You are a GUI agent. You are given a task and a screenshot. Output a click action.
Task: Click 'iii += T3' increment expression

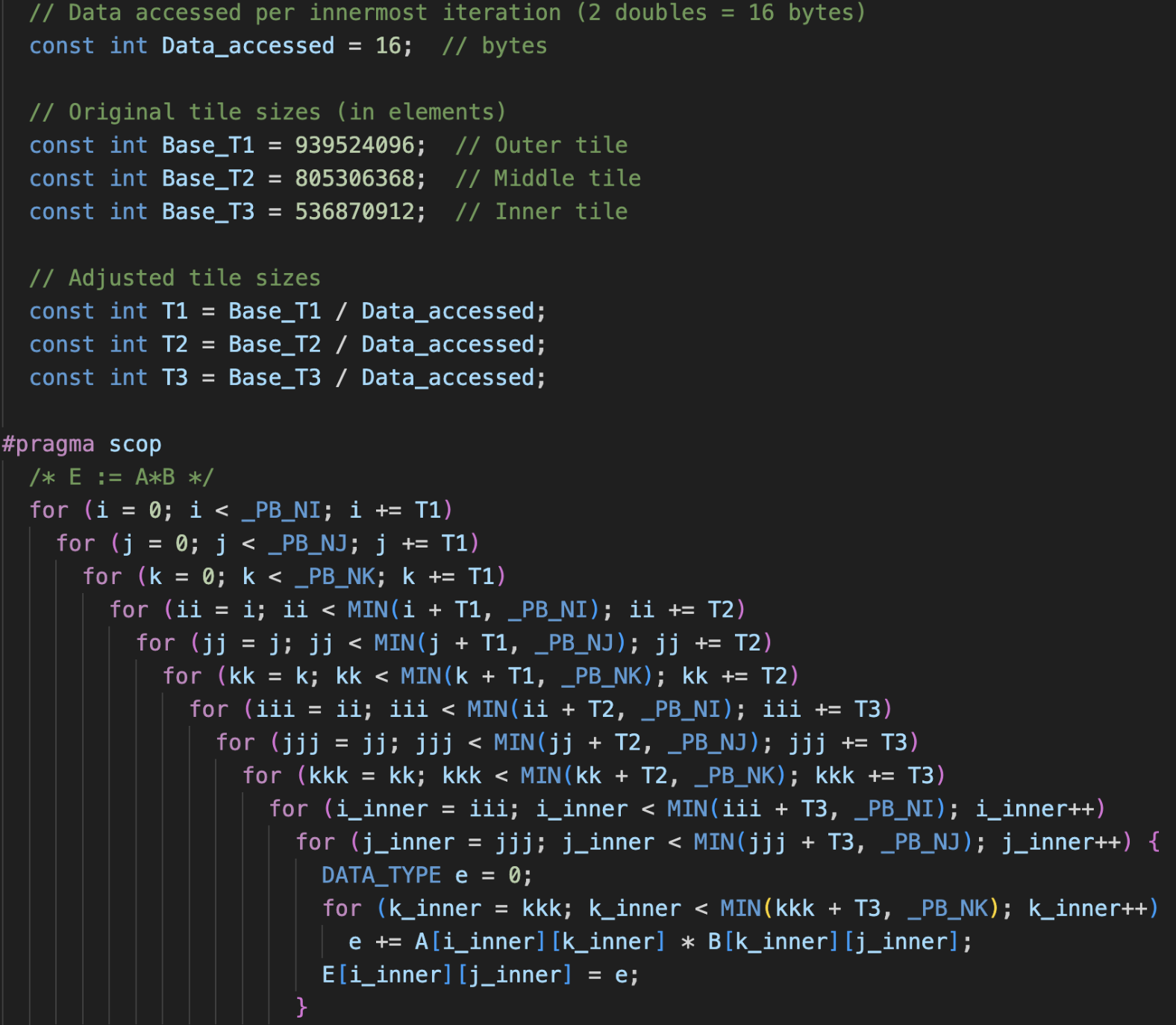point(822,709)
